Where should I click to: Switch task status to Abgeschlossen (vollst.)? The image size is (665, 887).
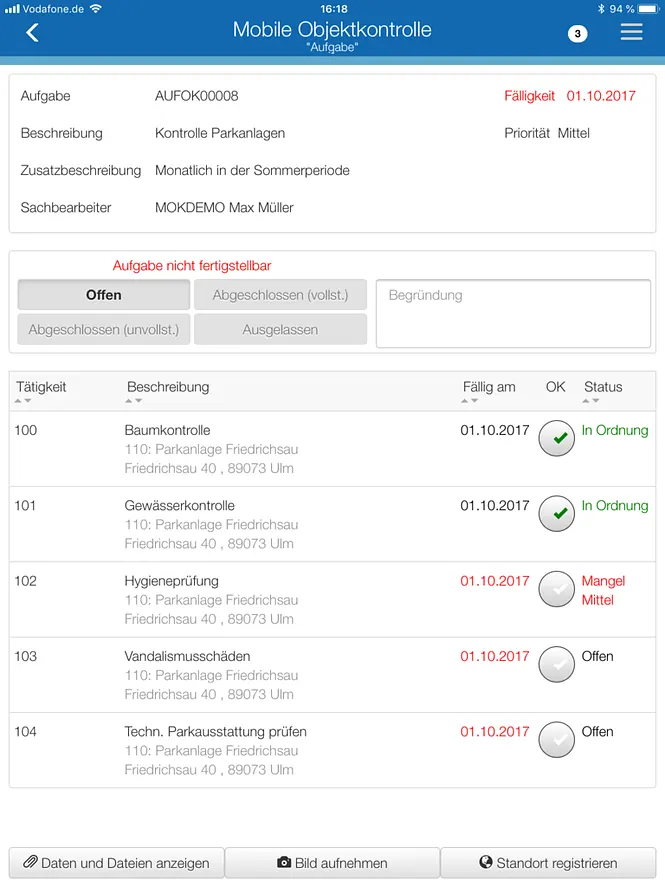pos(280,294)
